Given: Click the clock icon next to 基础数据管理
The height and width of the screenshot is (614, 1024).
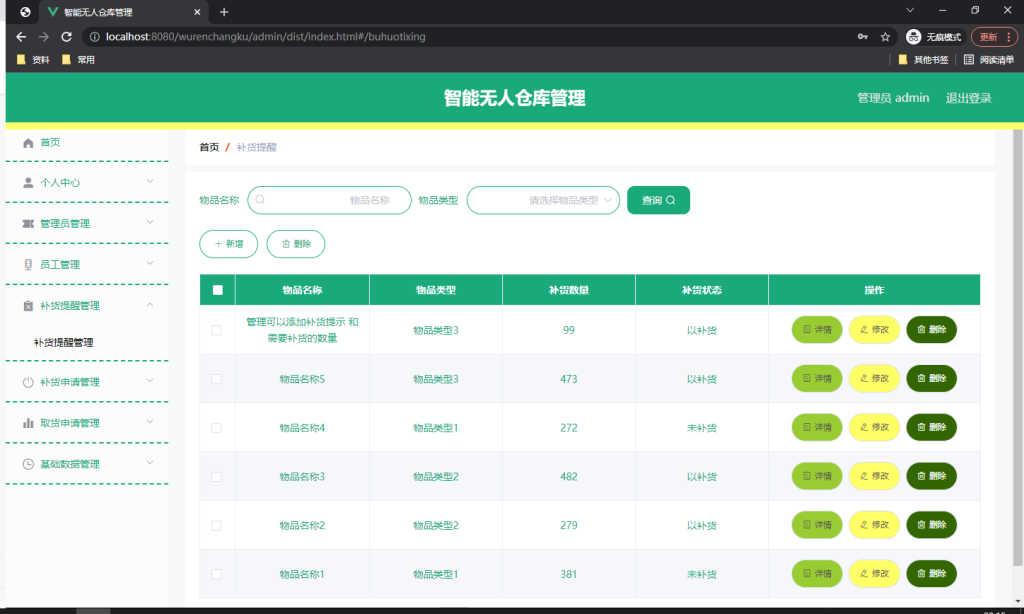Looking at the screenshot, I should [28, 464].
